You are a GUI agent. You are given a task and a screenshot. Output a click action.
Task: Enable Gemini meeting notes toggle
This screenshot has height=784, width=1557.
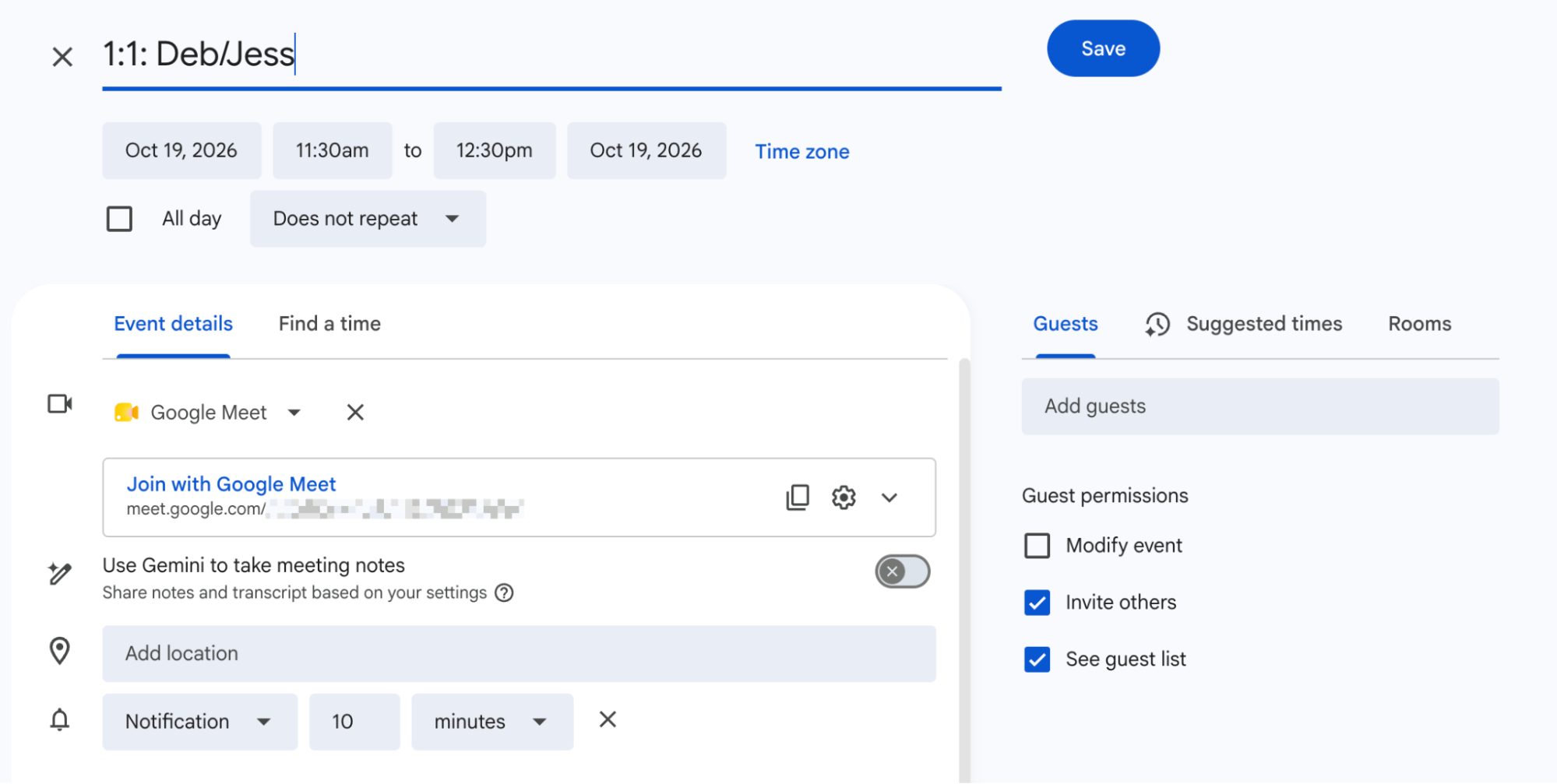(x=902, y=571)
